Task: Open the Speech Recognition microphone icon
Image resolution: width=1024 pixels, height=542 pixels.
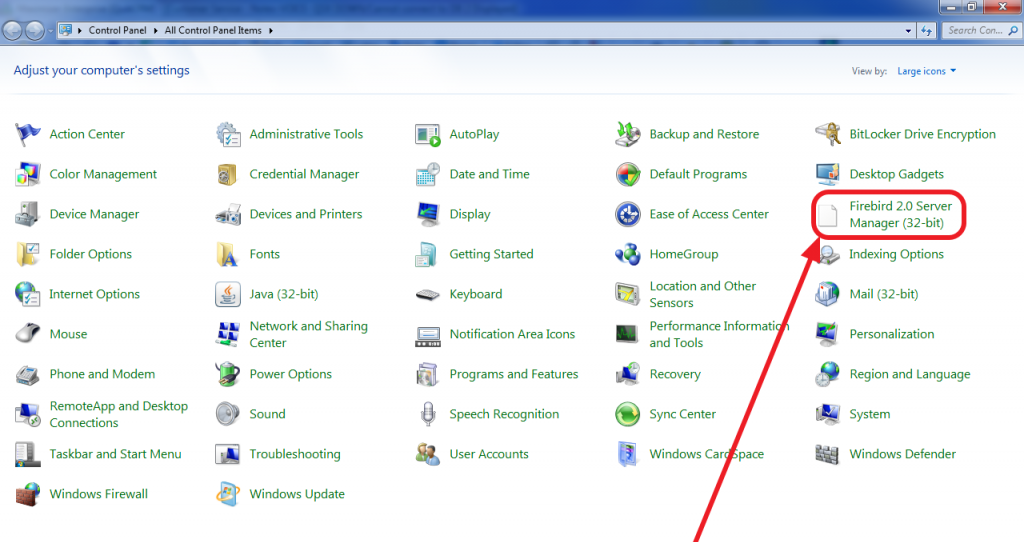Action: coord(428,414)
